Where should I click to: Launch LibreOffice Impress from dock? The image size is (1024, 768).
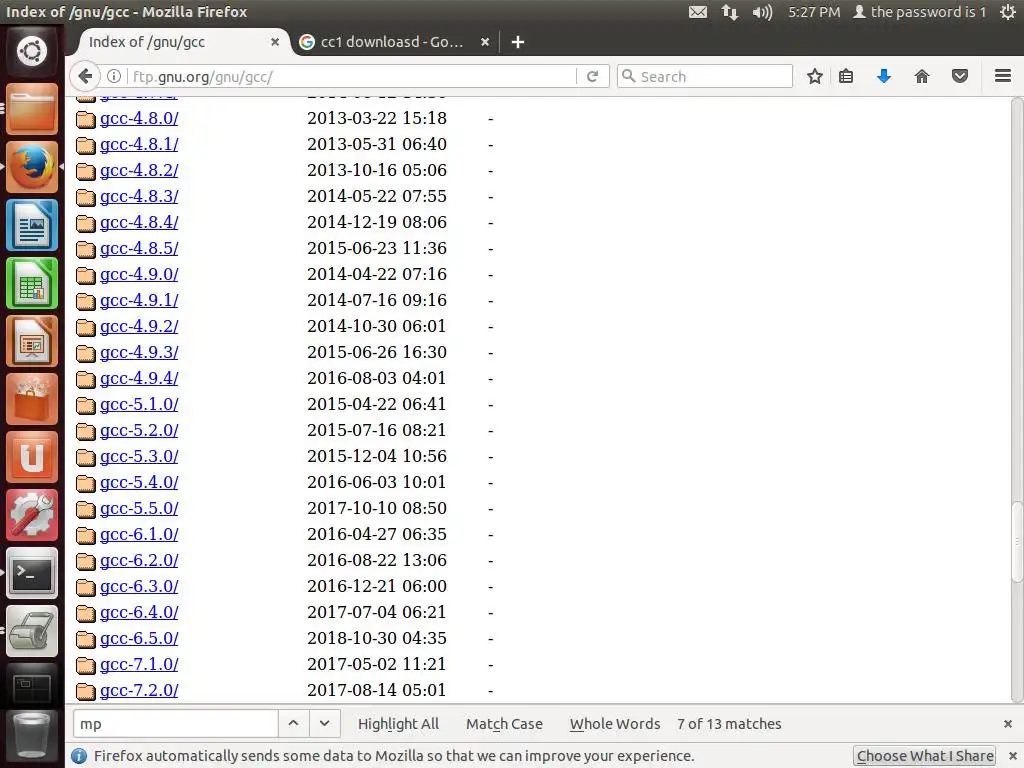click(x=31, y=342)
